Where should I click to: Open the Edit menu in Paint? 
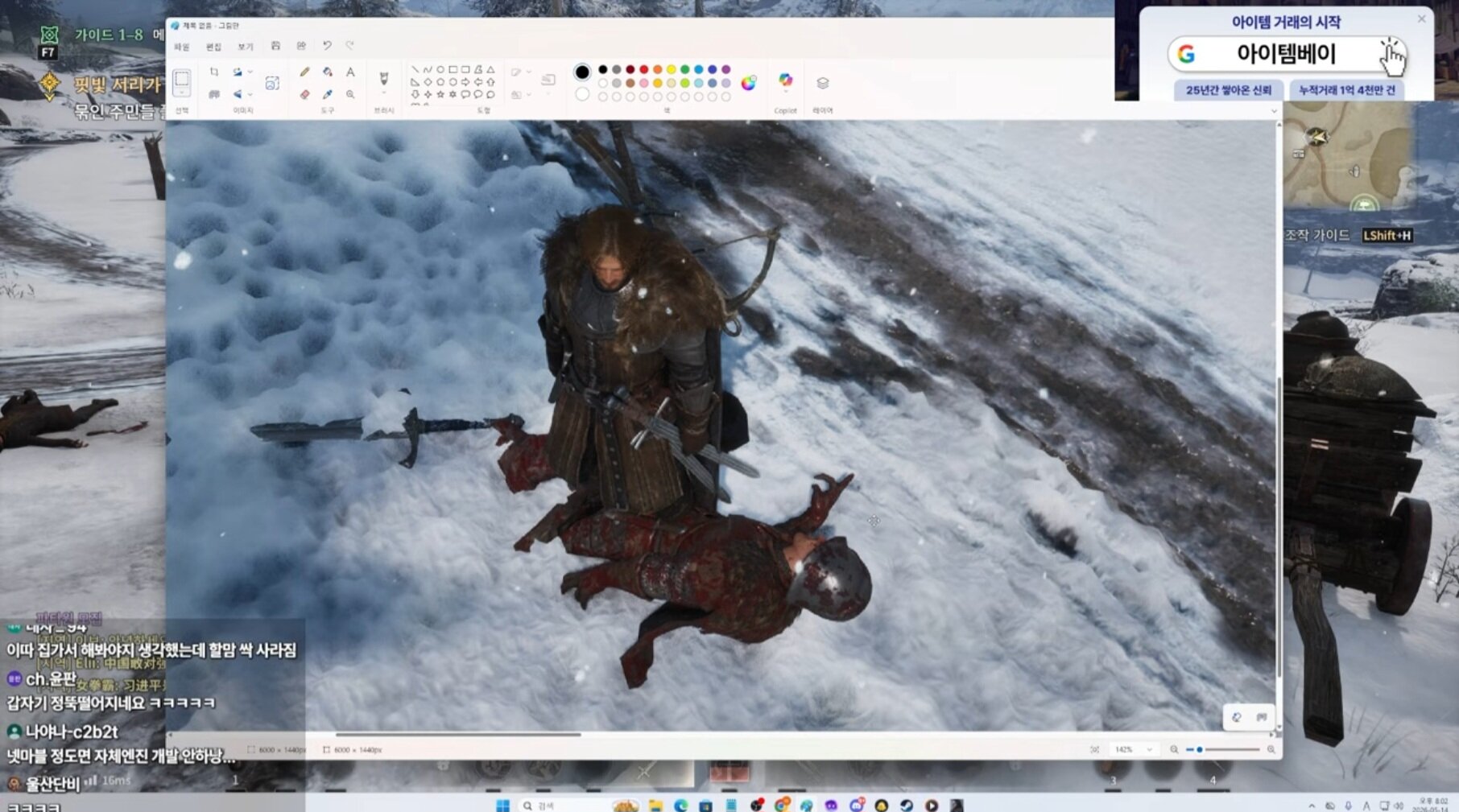pos(213,47)
